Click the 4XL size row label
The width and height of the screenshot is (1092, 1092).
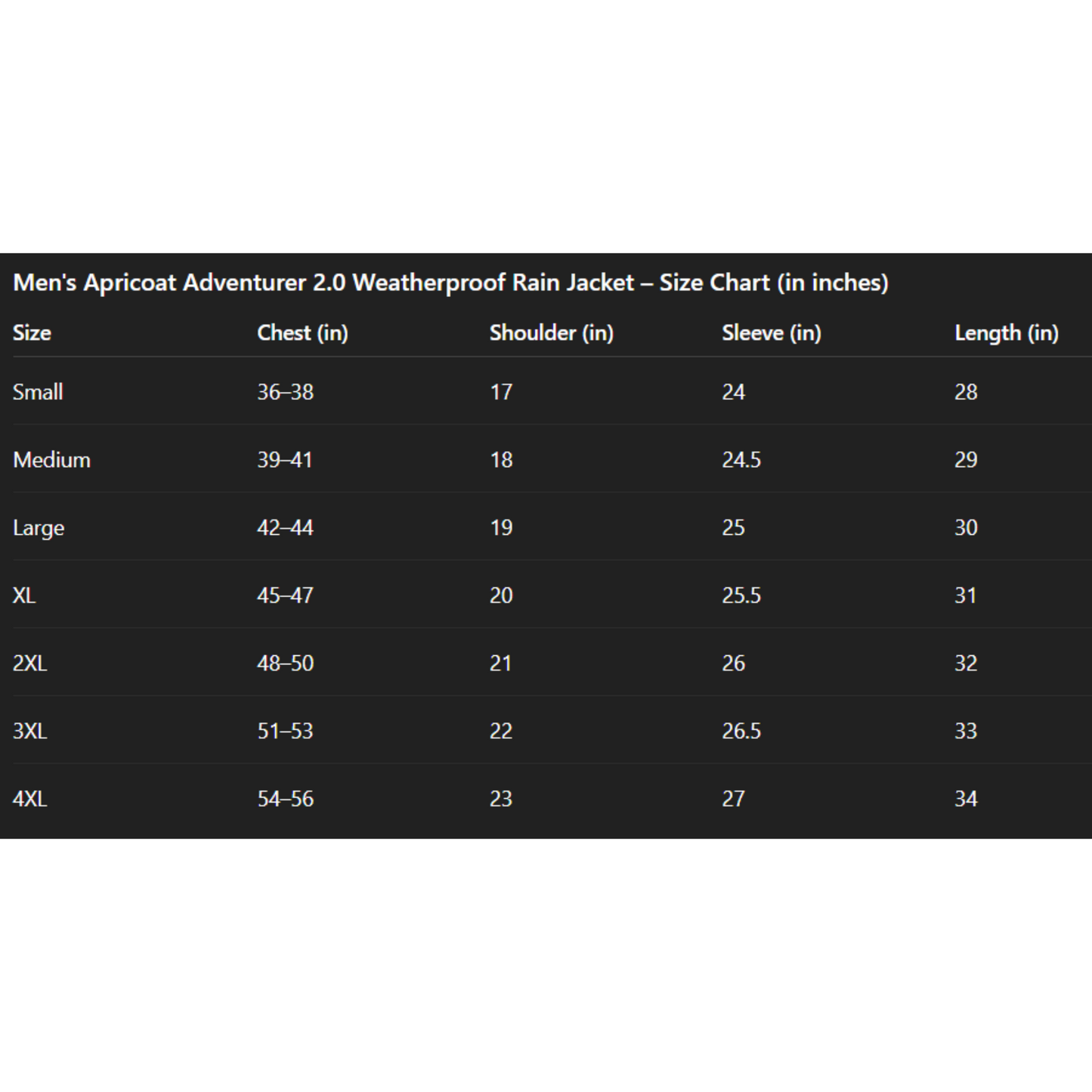point(29,799)
